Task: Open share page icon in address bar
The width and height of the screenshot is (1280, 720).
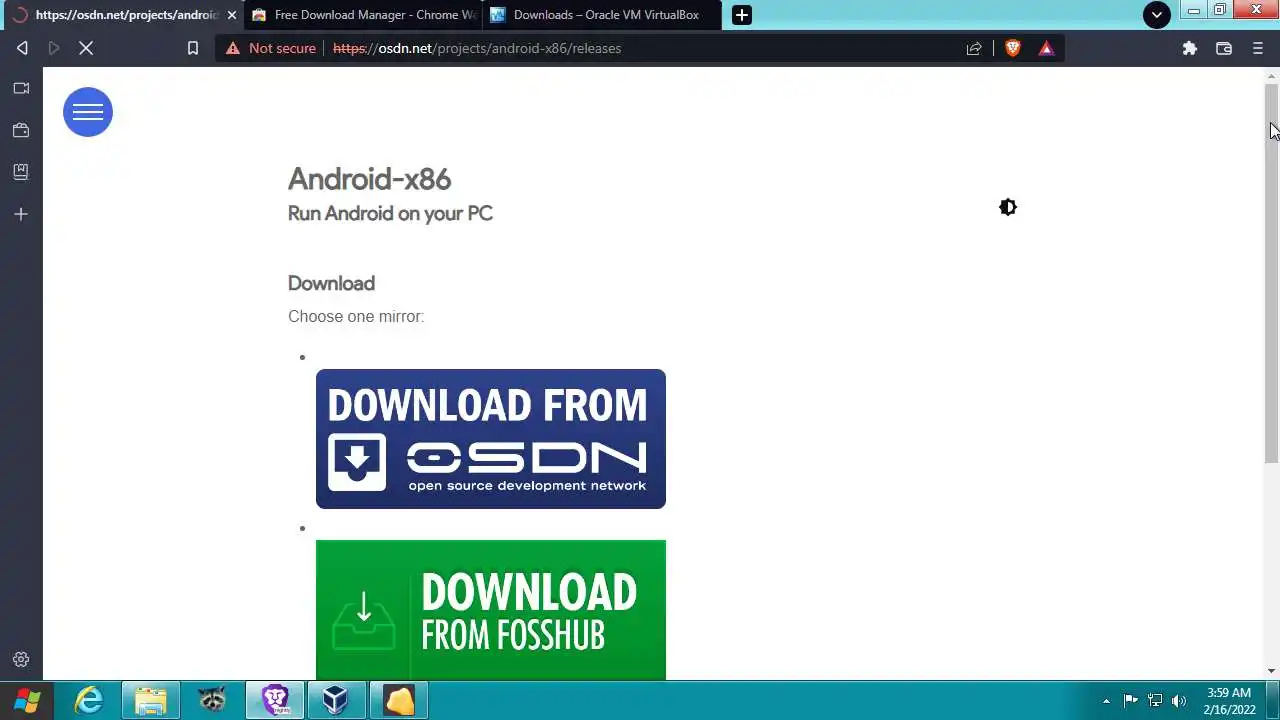Action: pos(974,48)
